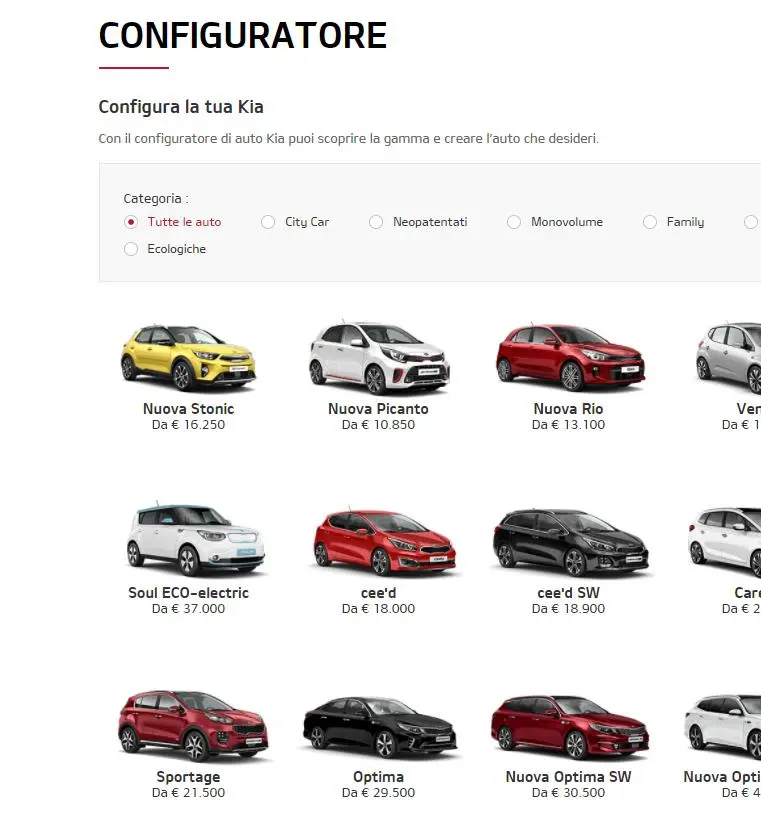The image size is (761, 837).
Task: Click the Da € 29.500 price text
Action: 378,793
